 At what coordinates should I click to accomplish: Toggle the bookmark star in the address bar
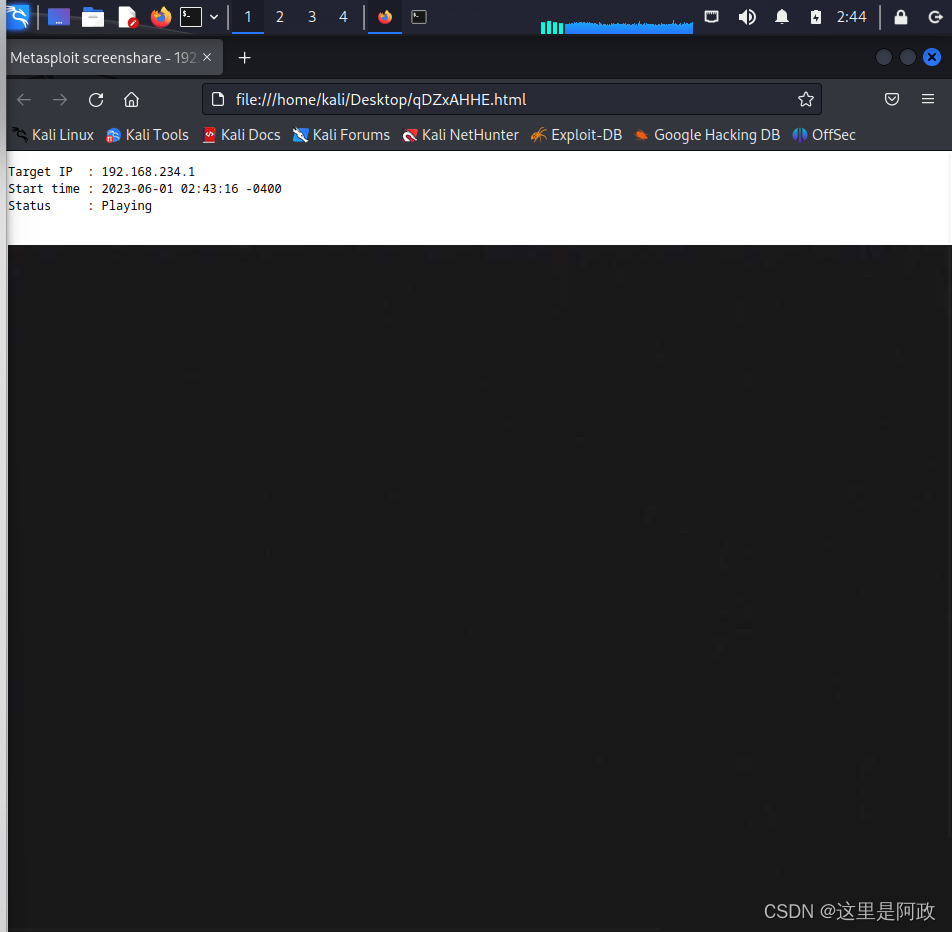click(806, 99)
